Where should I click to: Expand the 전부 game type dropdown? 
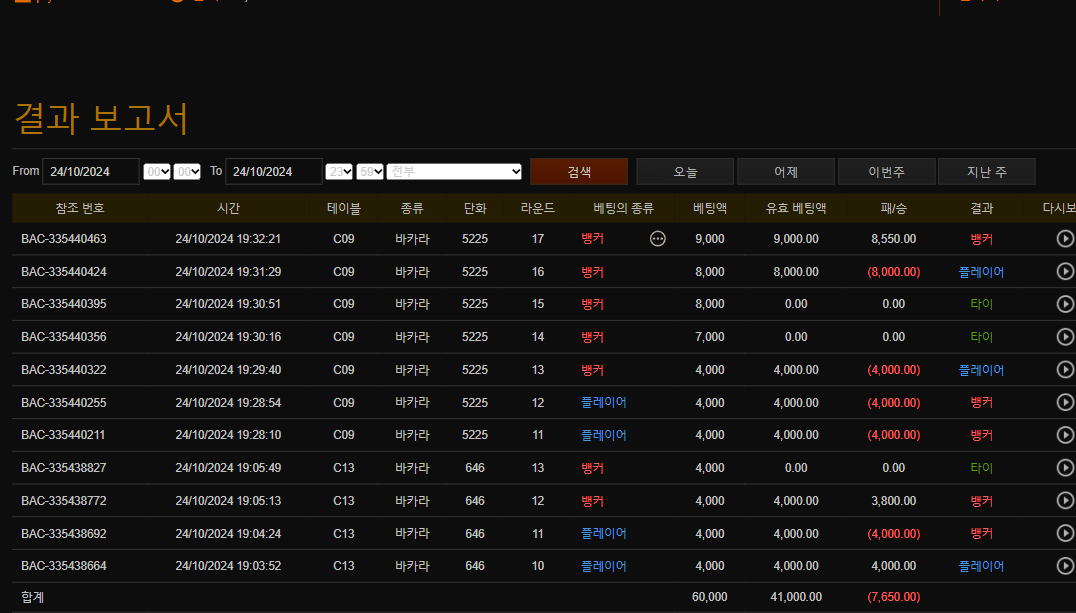pyautogui.click(x=455, y=172)
